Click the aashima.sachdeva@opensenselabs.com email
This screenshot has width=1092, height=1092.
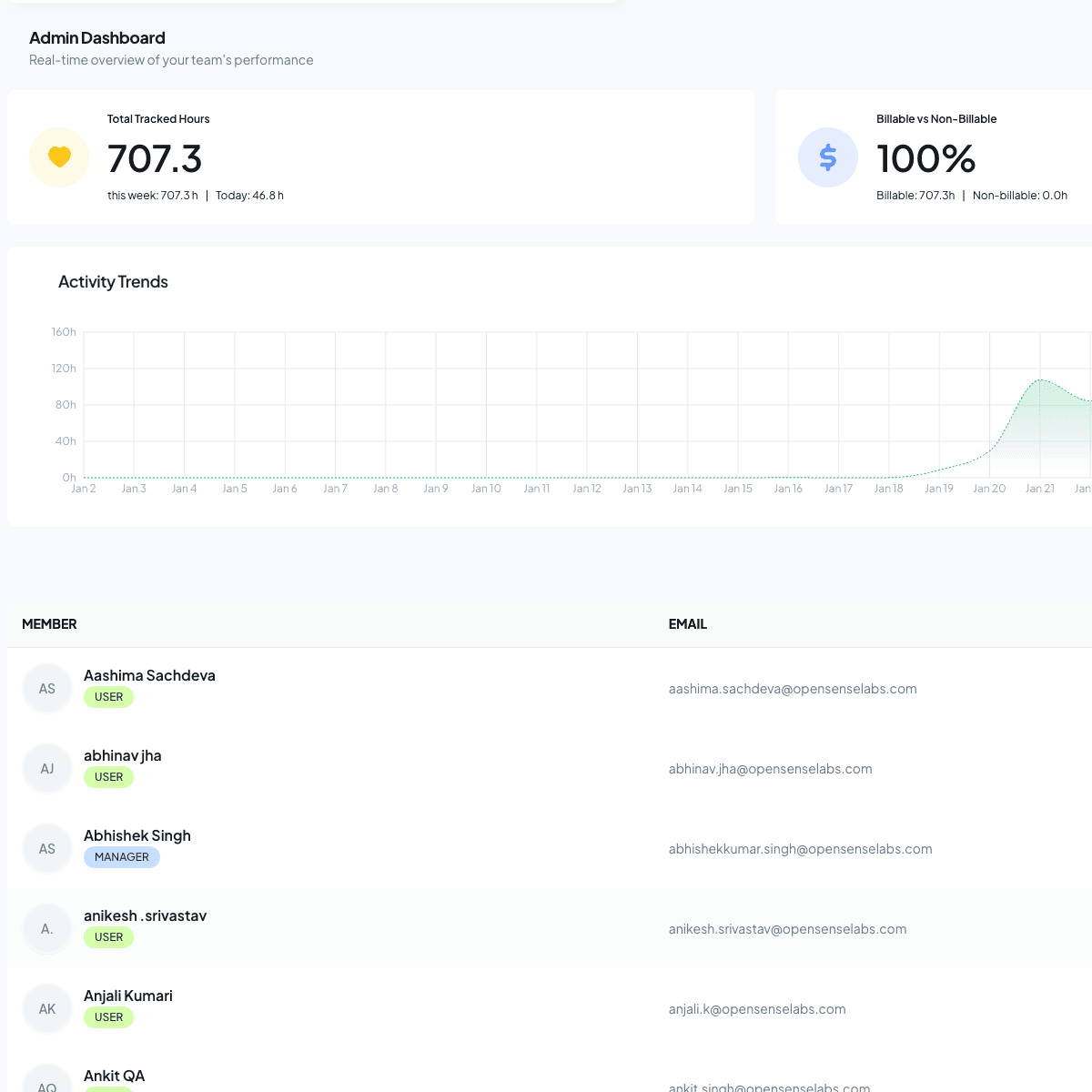coord(792,689)
